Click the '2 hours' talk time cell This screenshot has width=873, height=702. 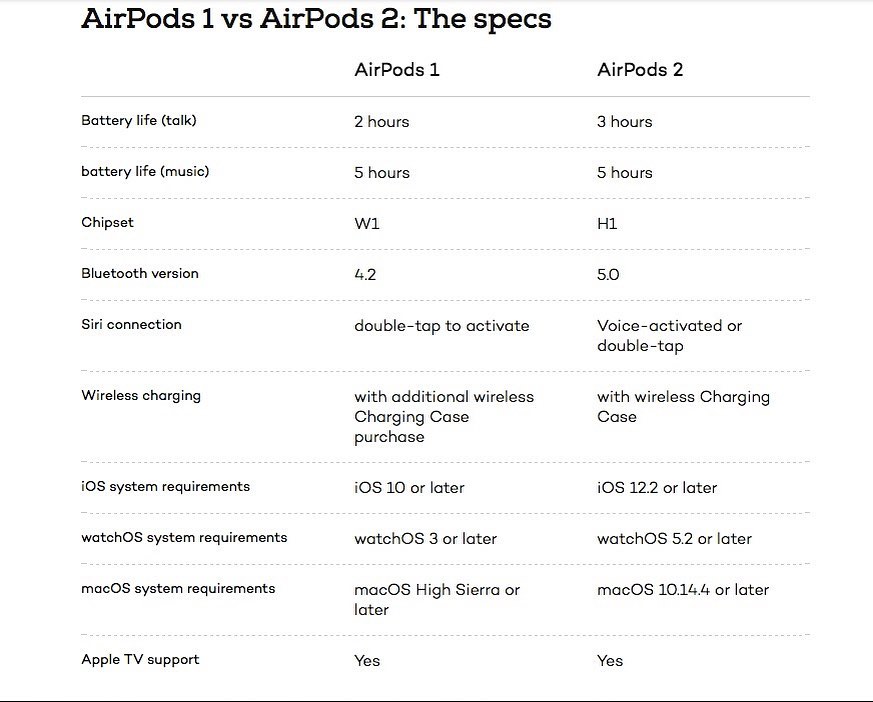pyautogui.click(x=381, y=121)
